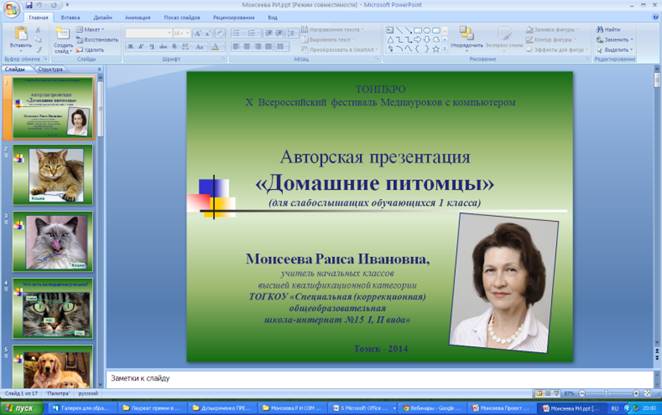The width and height of the screenshot is (662, 415).
Task: Click the Columns icon in paragraph group
Action: tap(281, 46)
